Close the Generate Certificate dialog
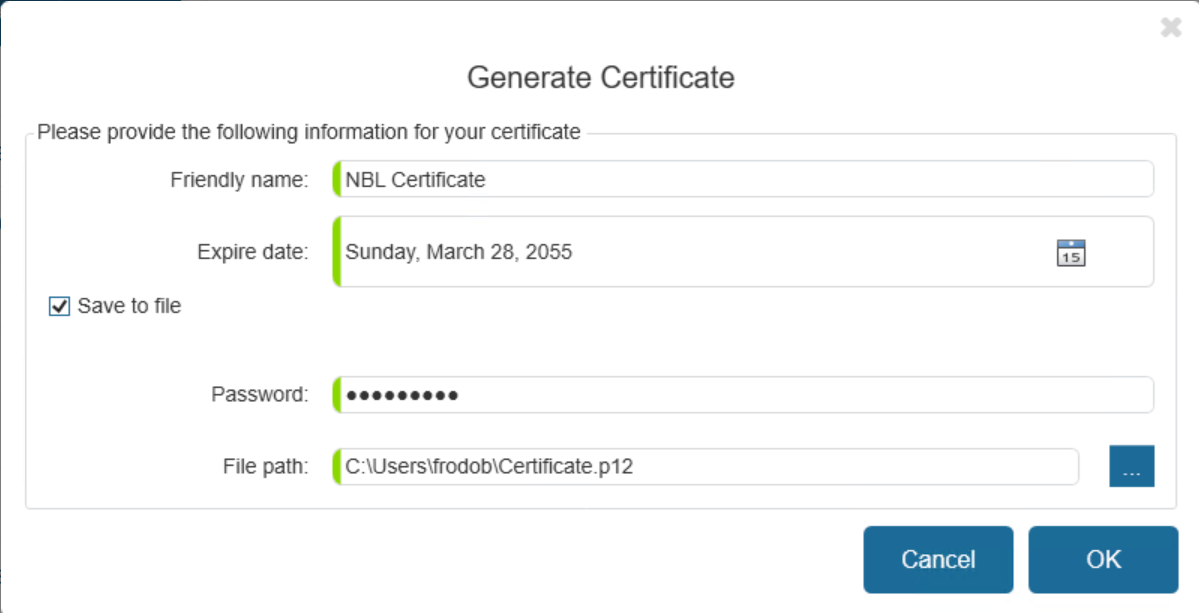The height and width of the screenshot is (613, 1199). [x=1171, y=26]
